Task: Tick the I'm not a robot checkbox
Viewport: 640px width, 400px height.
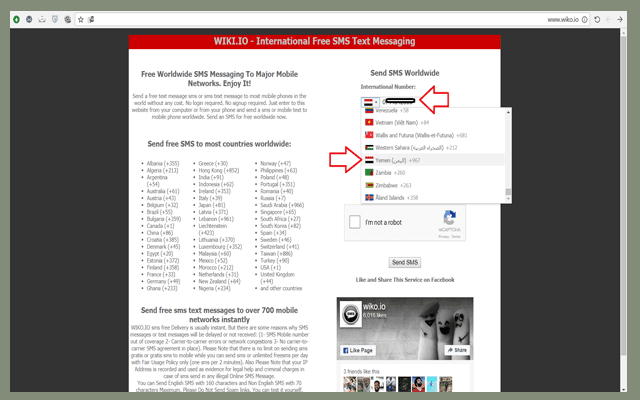Action: click(x=355, y=222)
